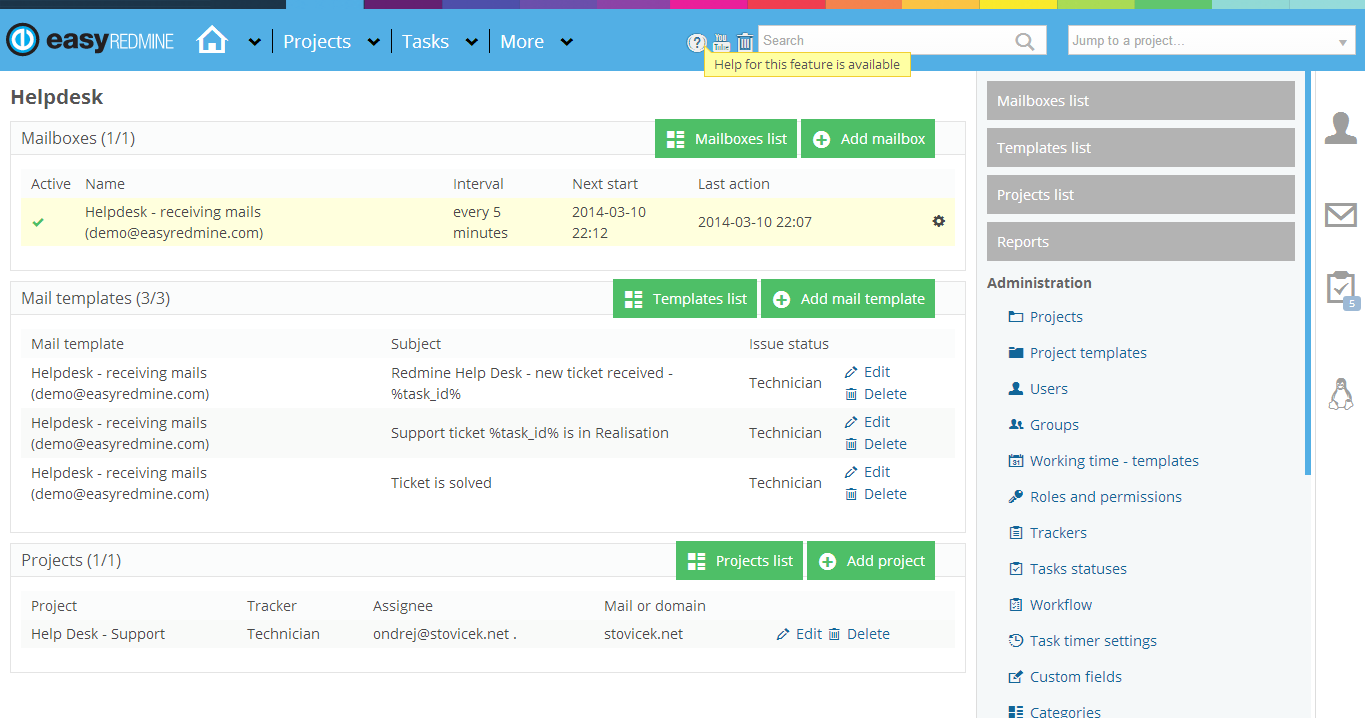Open the tasks clipboard icon with badge 5
The width and height of the screenshot is (1365, 718).
point(1342,290)
